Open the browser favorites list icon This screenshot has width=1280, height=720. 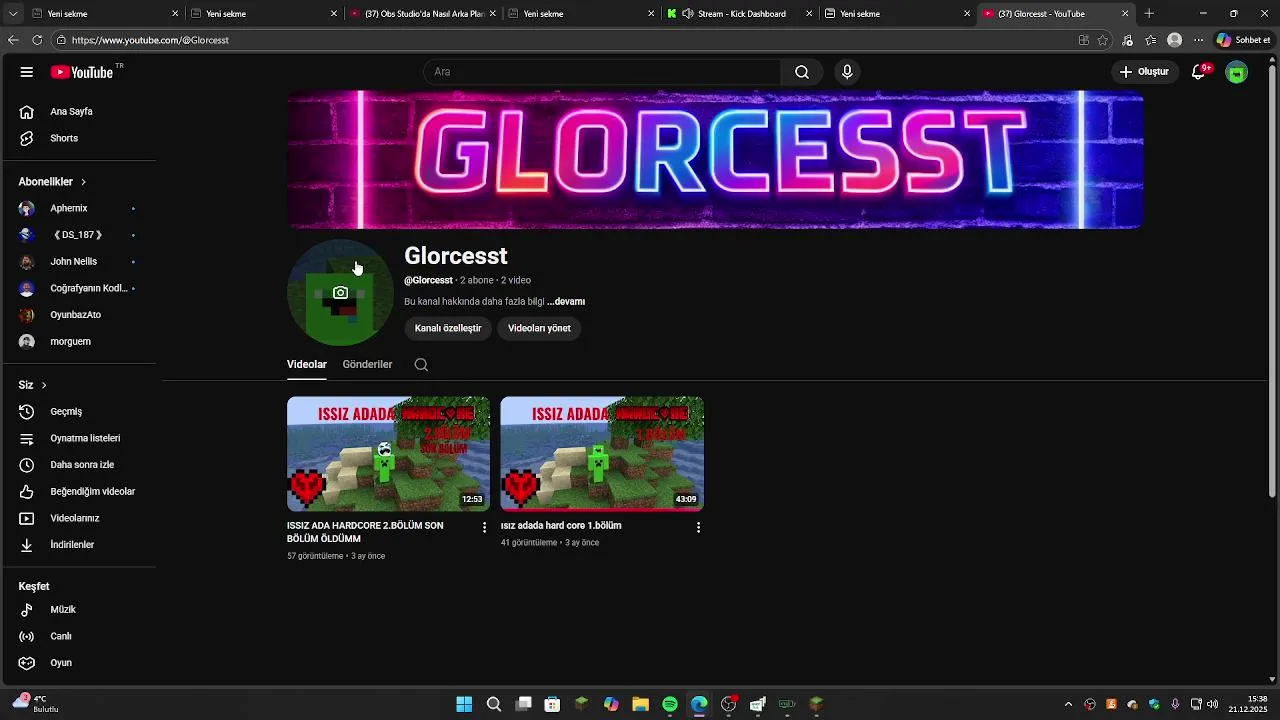(1151, 40)
